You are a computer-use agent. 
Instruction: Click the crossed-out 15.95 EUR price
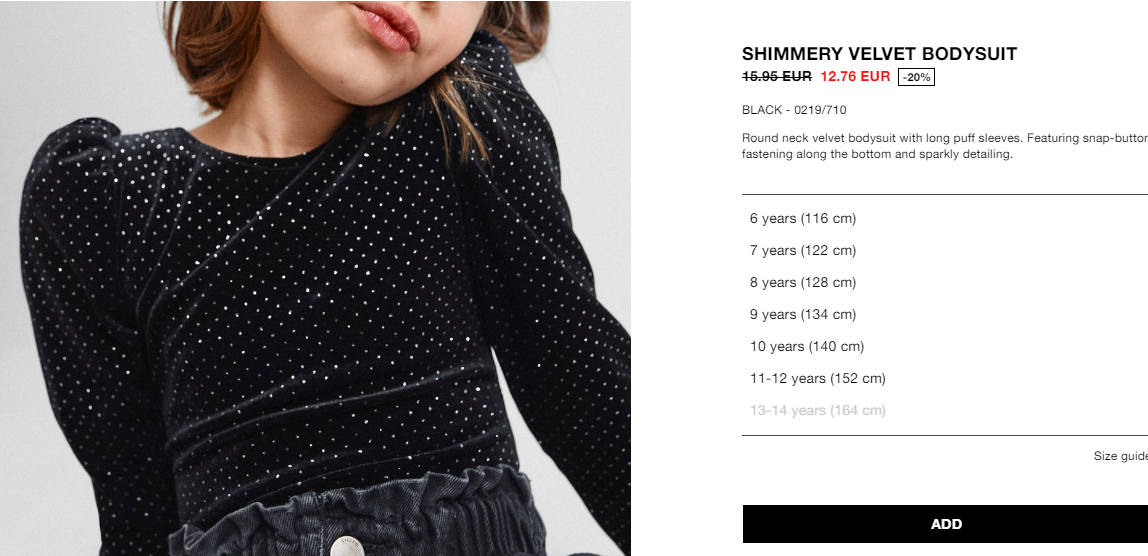777,76
